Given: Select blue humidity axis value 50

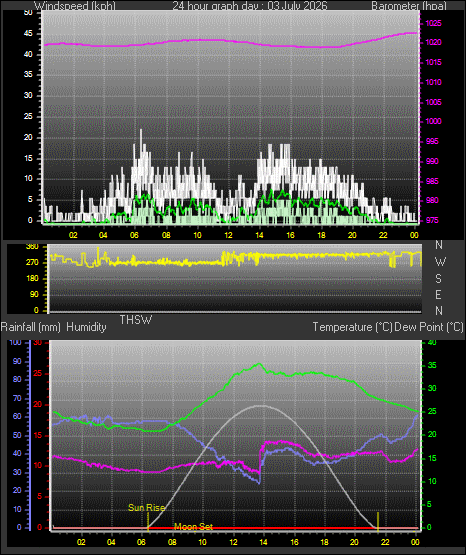Looking at the screenshot, I should [17, 435].
